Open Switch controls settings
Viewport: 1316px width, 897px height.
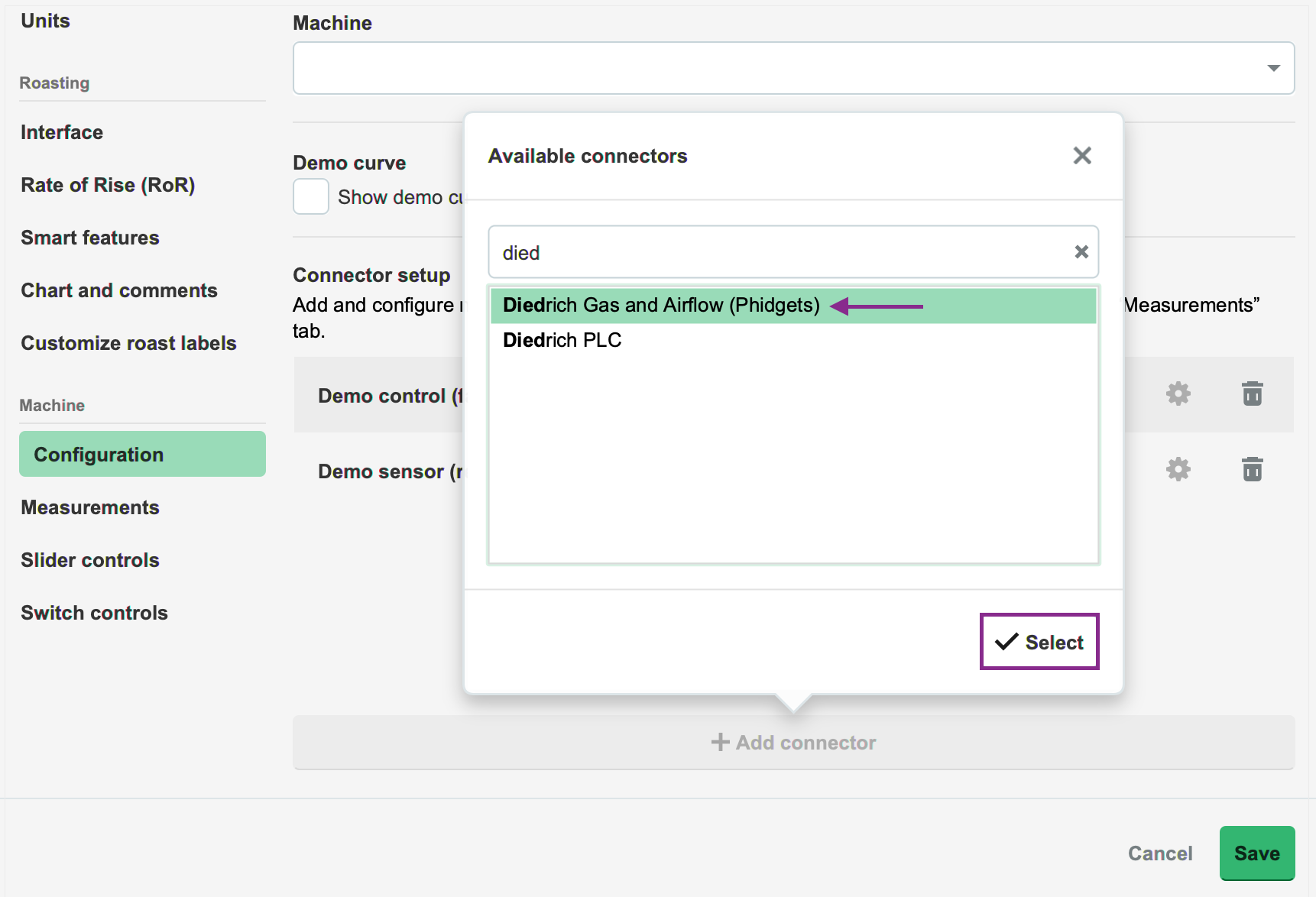(94, 613)
